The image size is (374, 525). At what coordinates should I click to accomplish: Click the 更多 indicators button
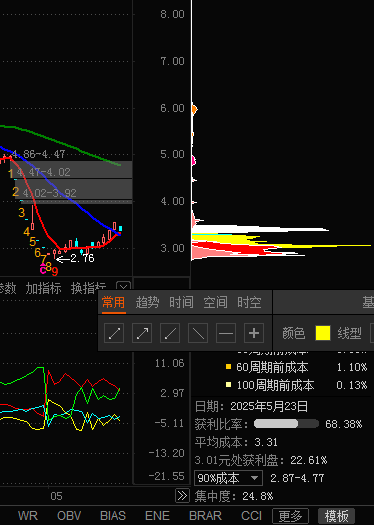pyautogui.click(x=290, y=516)
